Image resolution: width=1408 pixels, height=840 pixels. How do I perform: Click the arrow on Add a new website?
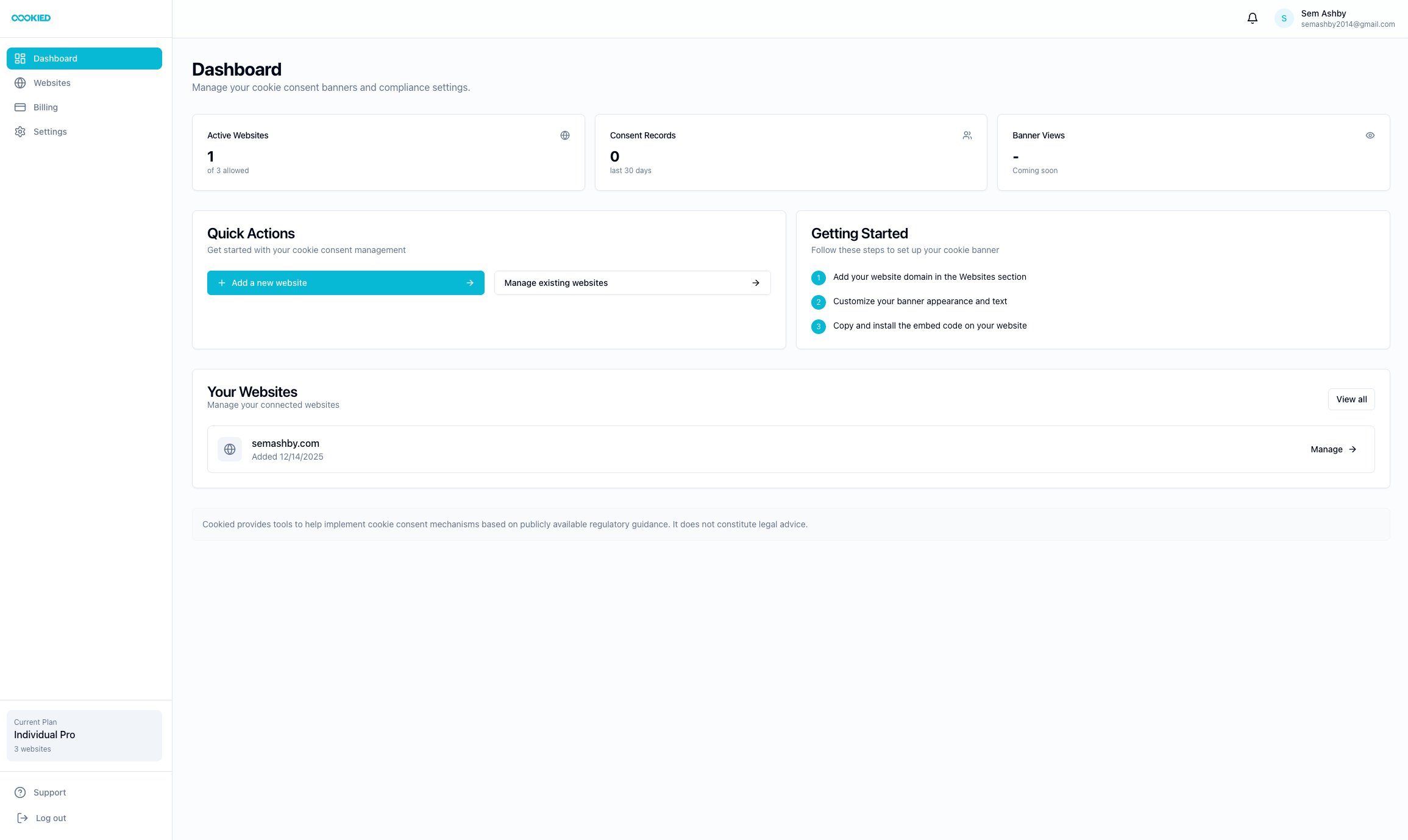click(x=470, y=282)
